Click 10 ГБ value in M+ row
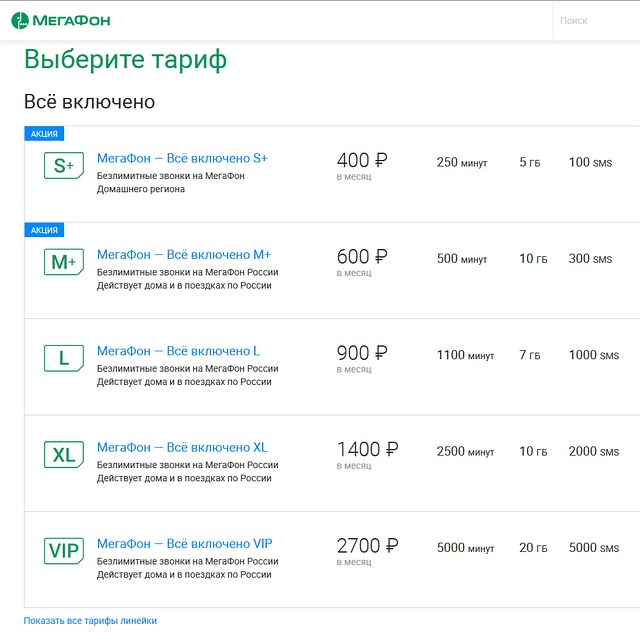Screen dimensions: 640x632 (x=533, y=259)
